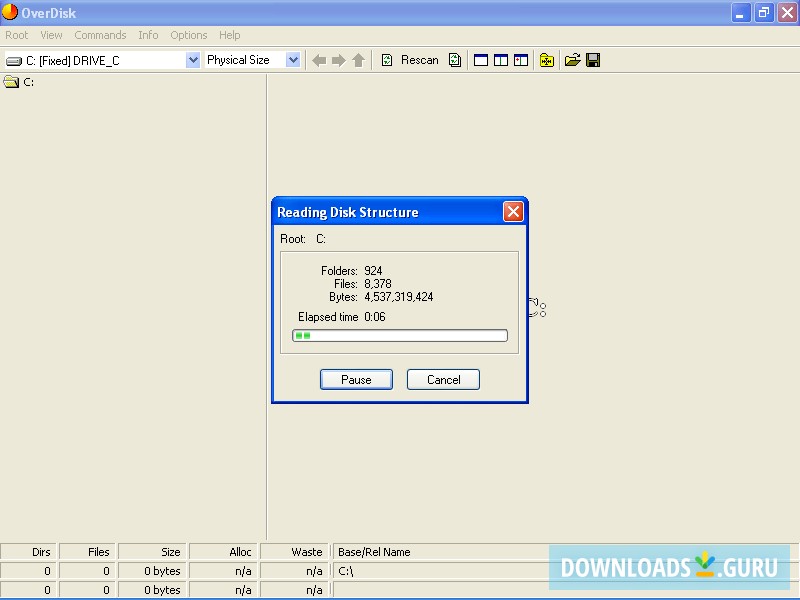
Task: Click the yellow filter settings icon
Action: [x=546, y=60]
